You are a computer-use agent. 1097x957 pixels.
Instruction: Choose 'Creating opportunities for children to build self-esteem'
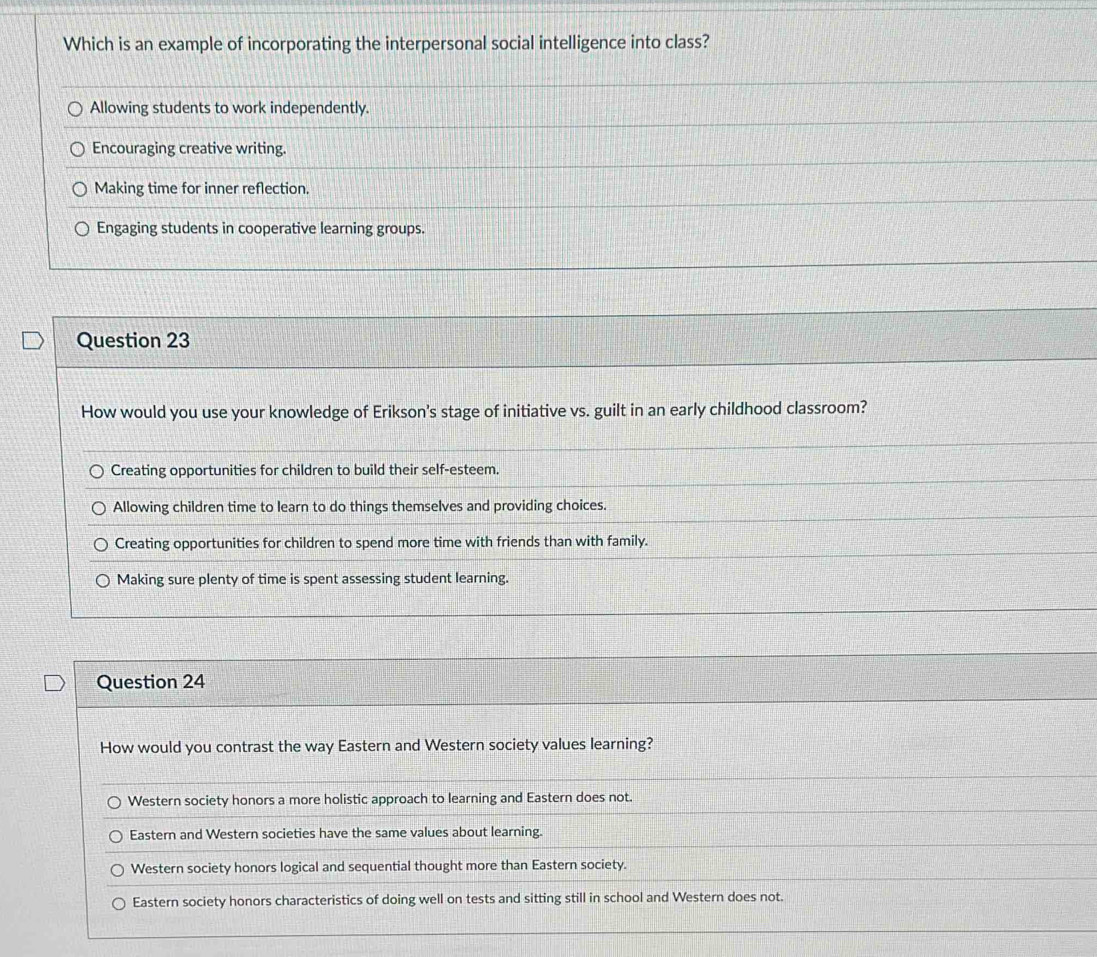(96, 470)
